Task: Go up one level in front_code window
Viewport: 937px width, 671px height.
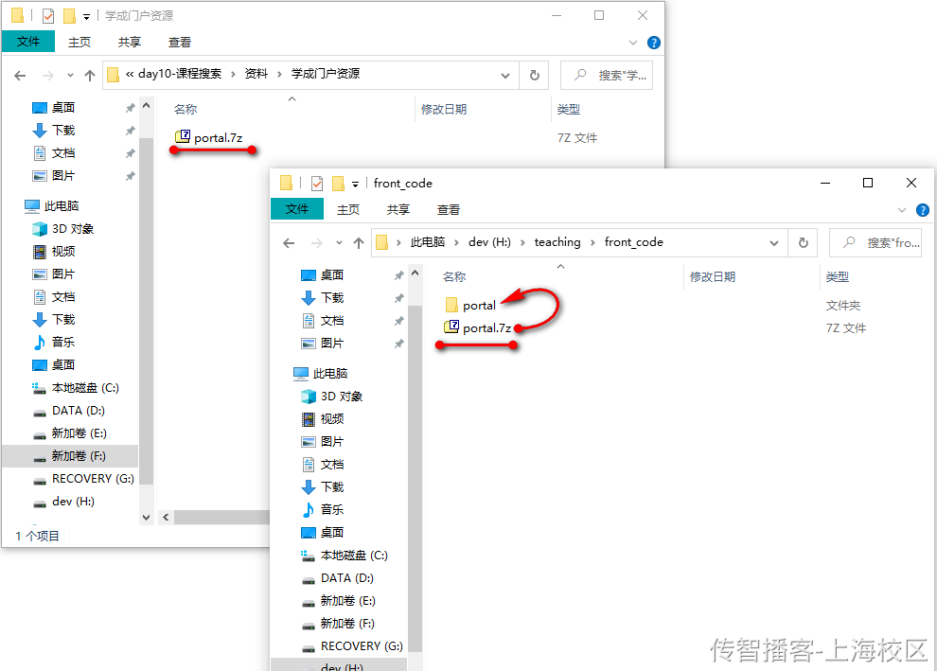Action: (x=359, y=243)
